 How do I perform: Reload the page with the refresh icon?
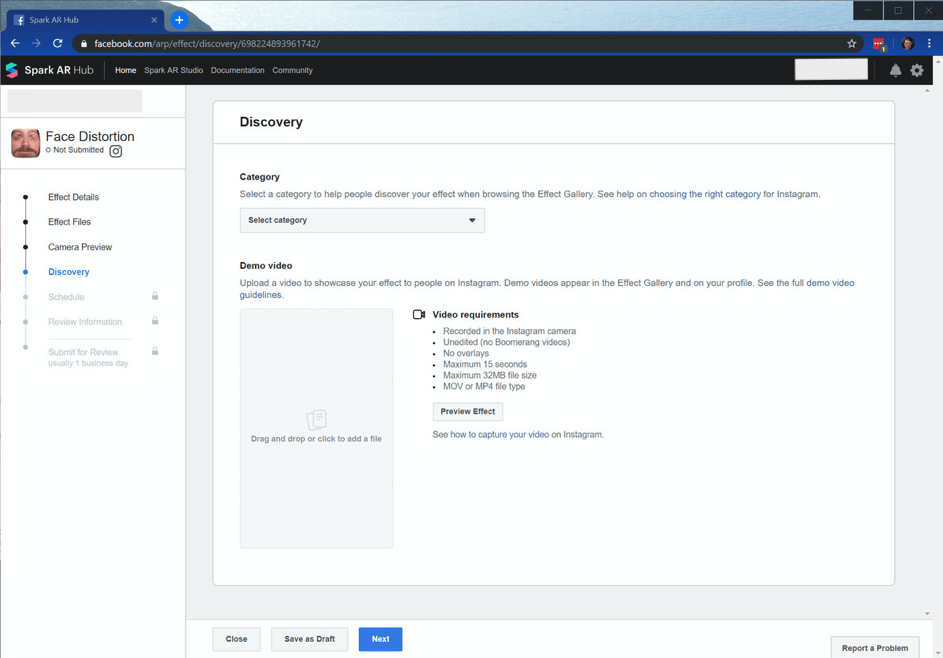coord(58,43)
